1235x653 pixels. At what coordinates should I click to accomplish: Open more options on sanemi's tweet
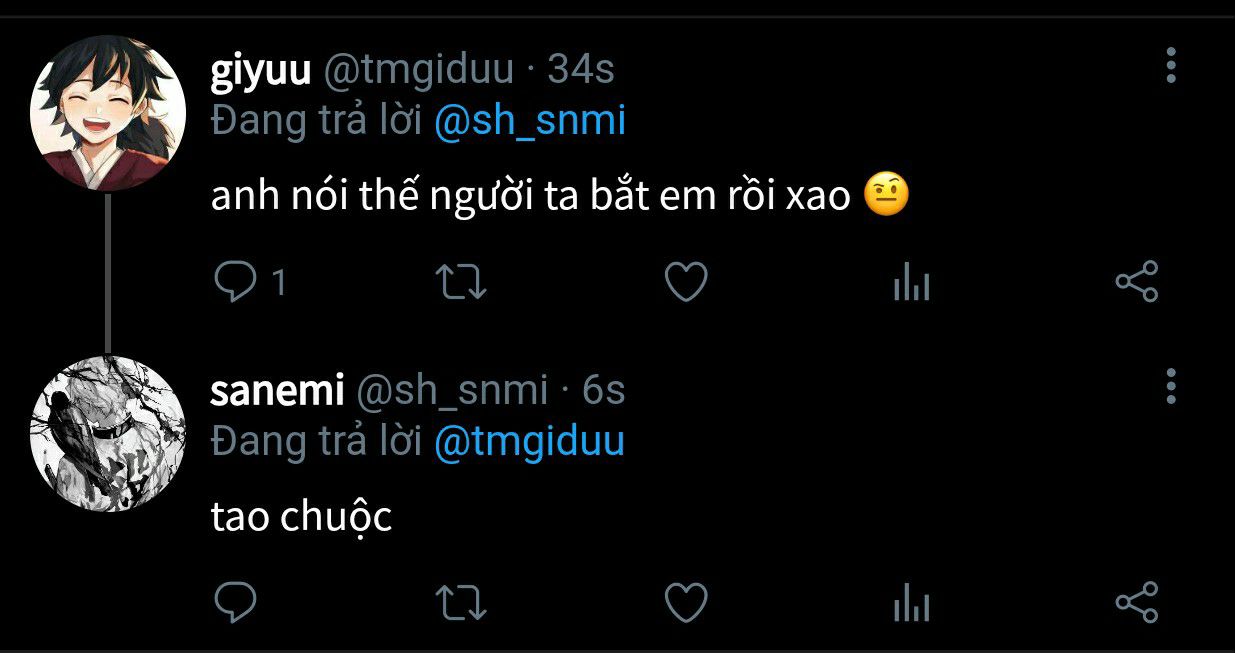coord(1171,386)
